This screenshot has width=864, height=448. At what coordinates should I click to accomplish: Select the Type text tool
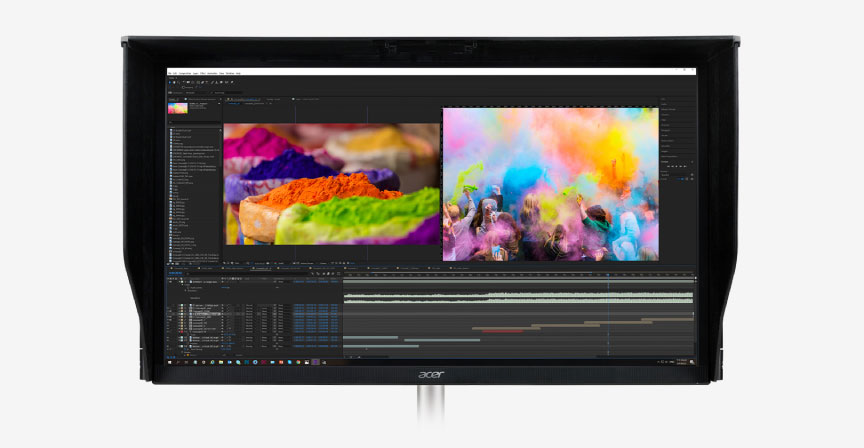tap(207, 83)
